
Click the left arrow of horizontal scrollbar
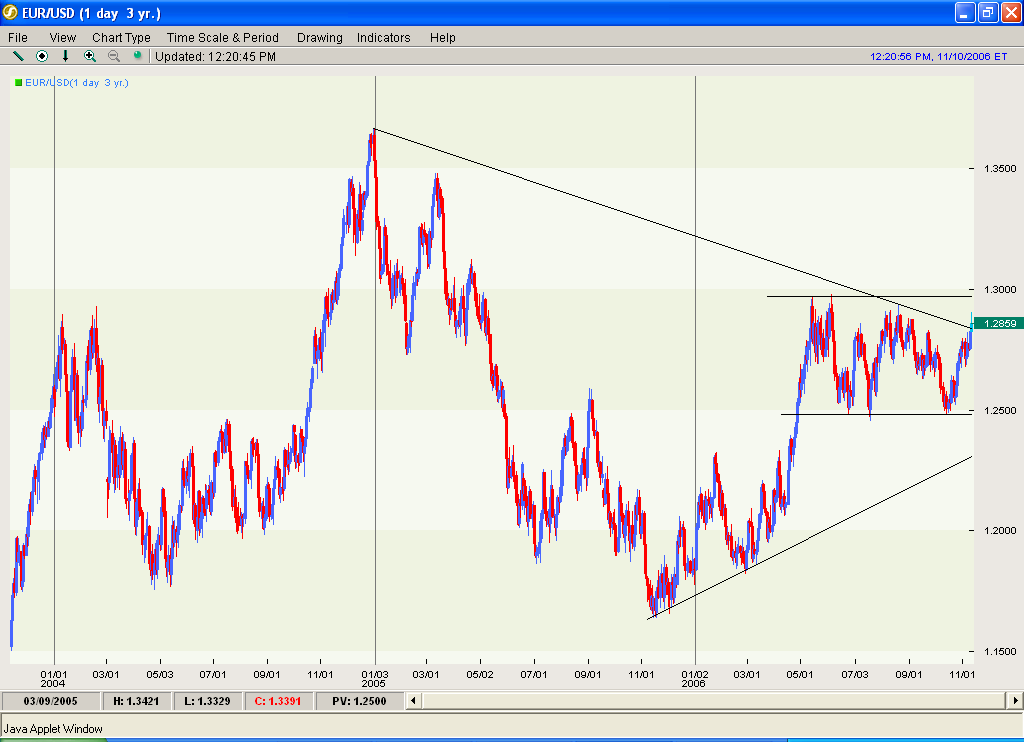[413, 700]
